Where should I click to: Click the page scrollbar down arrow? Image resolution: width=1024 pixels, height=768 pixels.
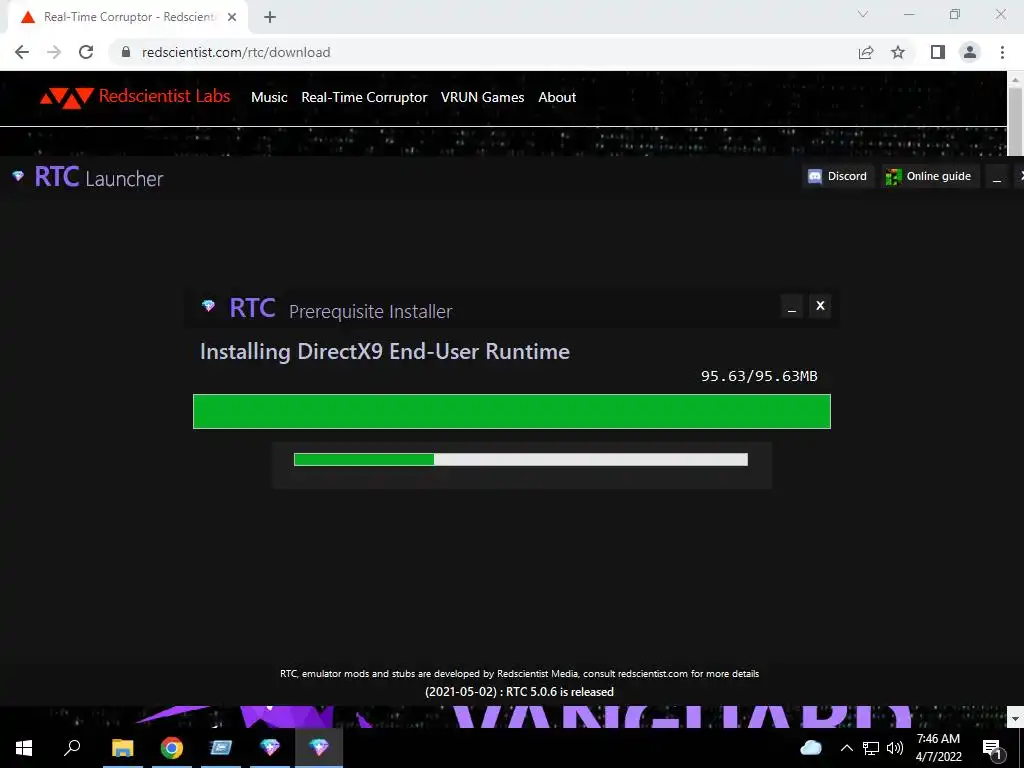(x=1015, y=718)
